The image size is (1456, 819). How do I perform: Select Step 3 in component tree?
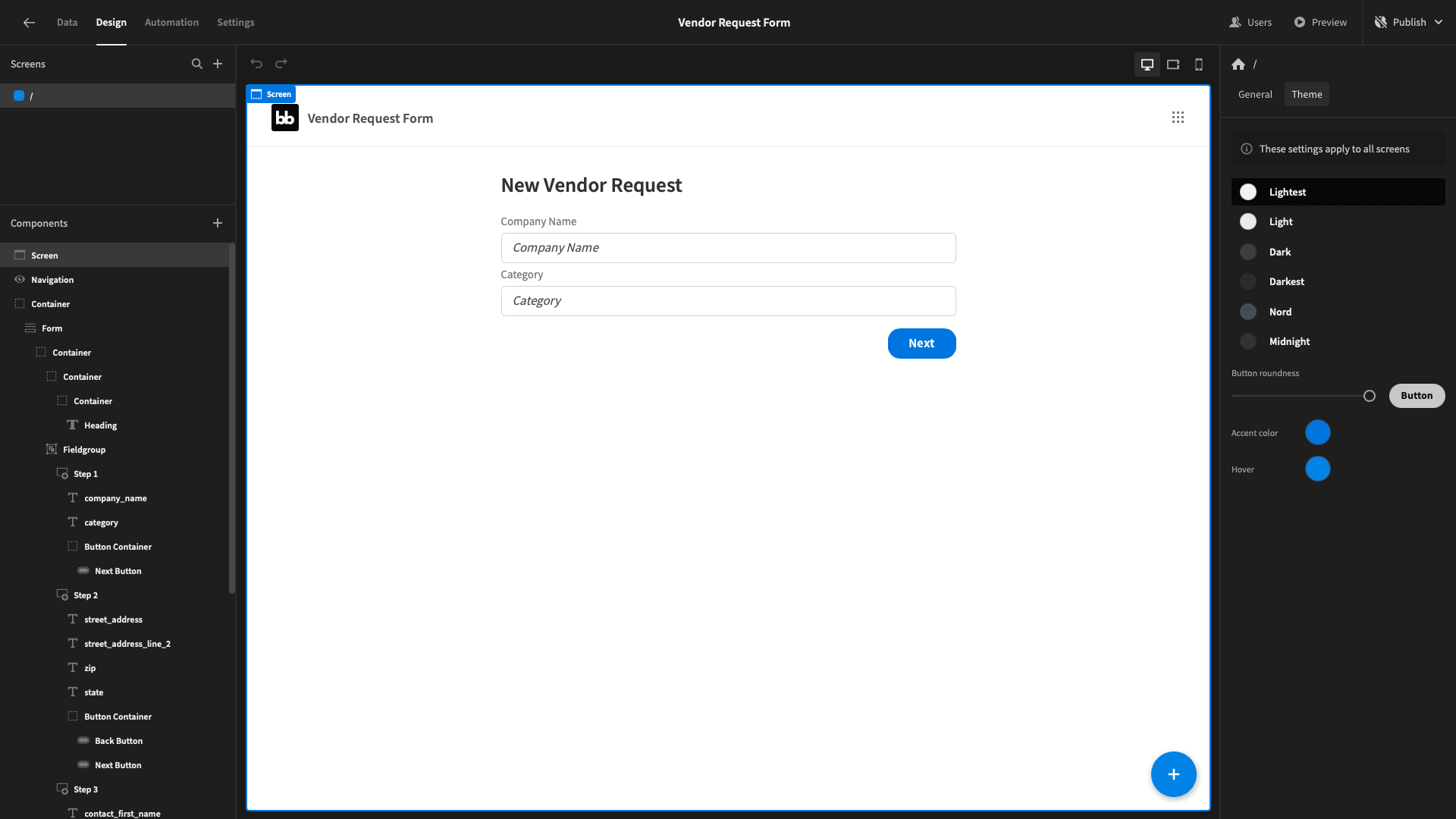[x=115, y=789]
